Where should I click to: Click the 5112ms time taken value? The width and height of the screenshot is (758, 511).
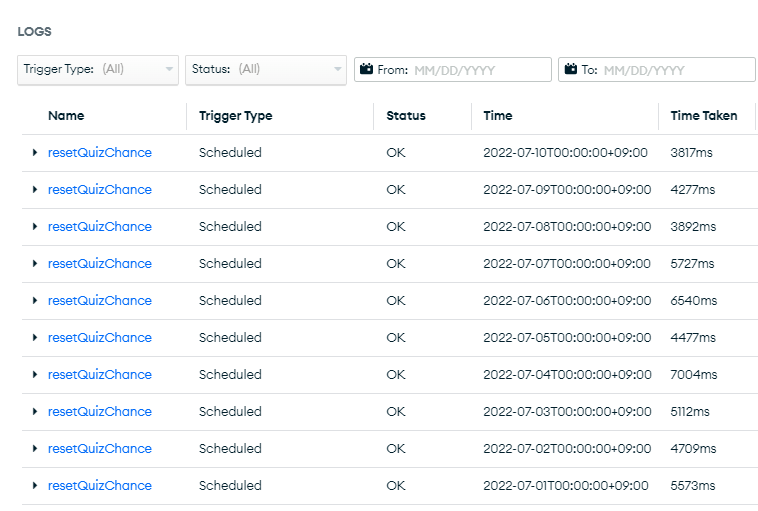click(x=690, y=411)
